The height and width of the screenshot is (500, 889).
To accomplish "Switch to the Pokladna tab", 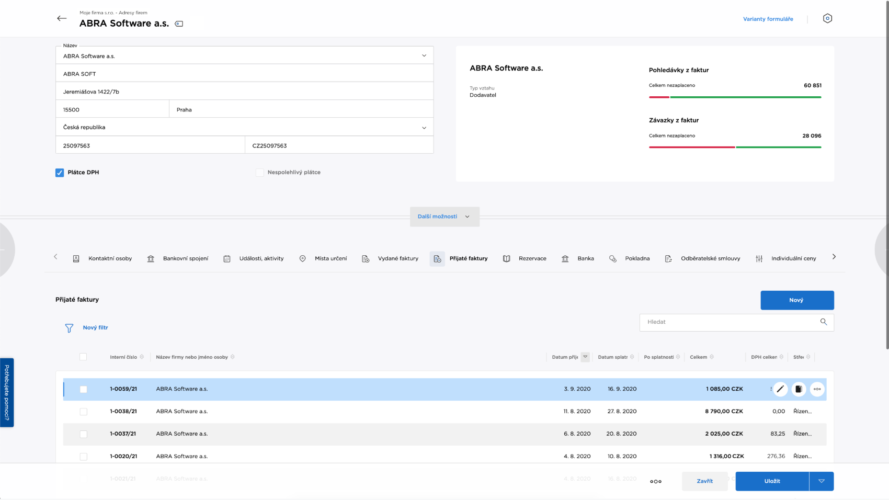I will (630, 259).
